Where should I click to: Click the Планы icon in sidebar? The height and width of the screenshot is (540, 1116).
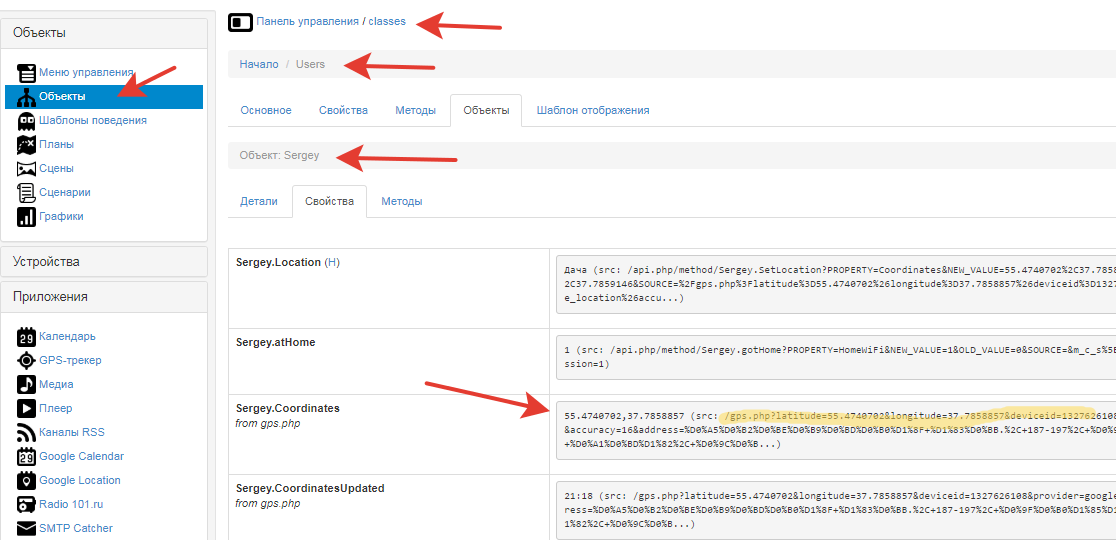(26, 145)
